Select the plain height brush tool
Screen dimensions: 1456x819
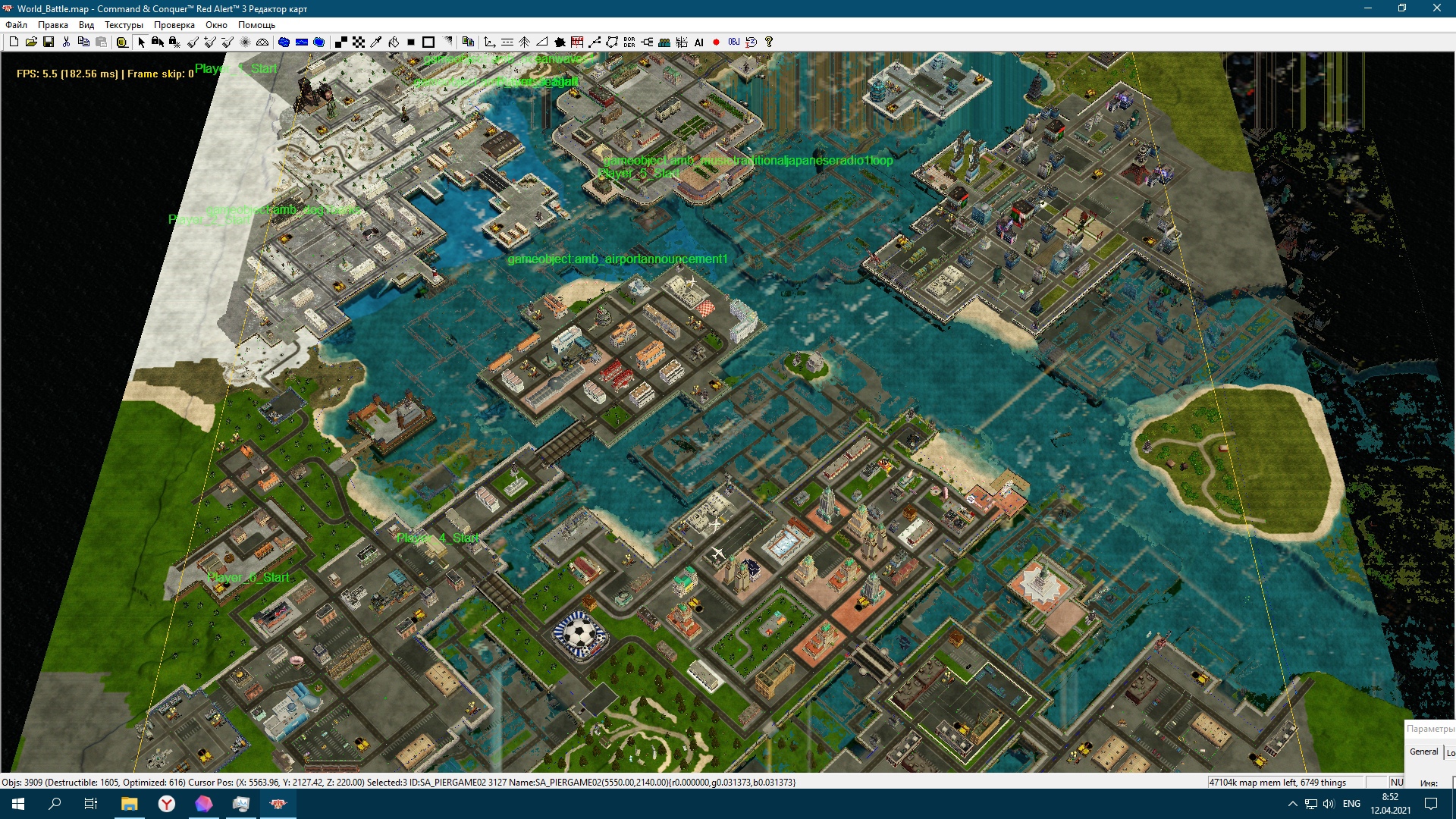(x=193, y=42)
